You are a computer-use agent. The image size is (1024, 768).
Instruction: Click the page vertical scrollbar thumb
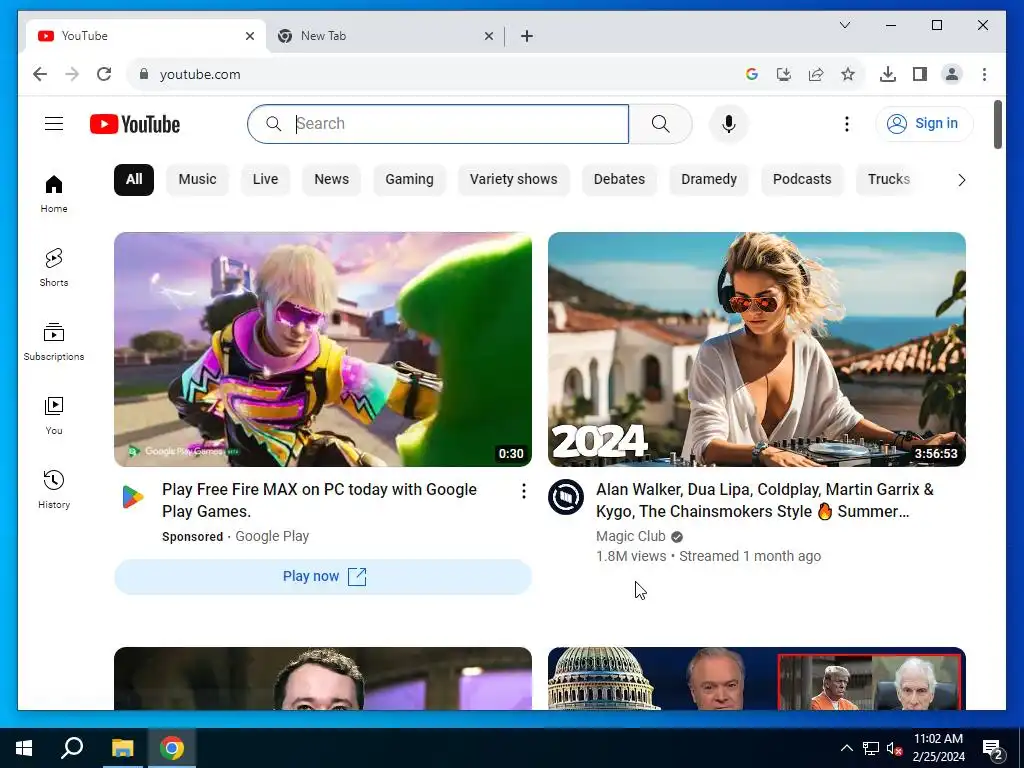pos(997,124)
